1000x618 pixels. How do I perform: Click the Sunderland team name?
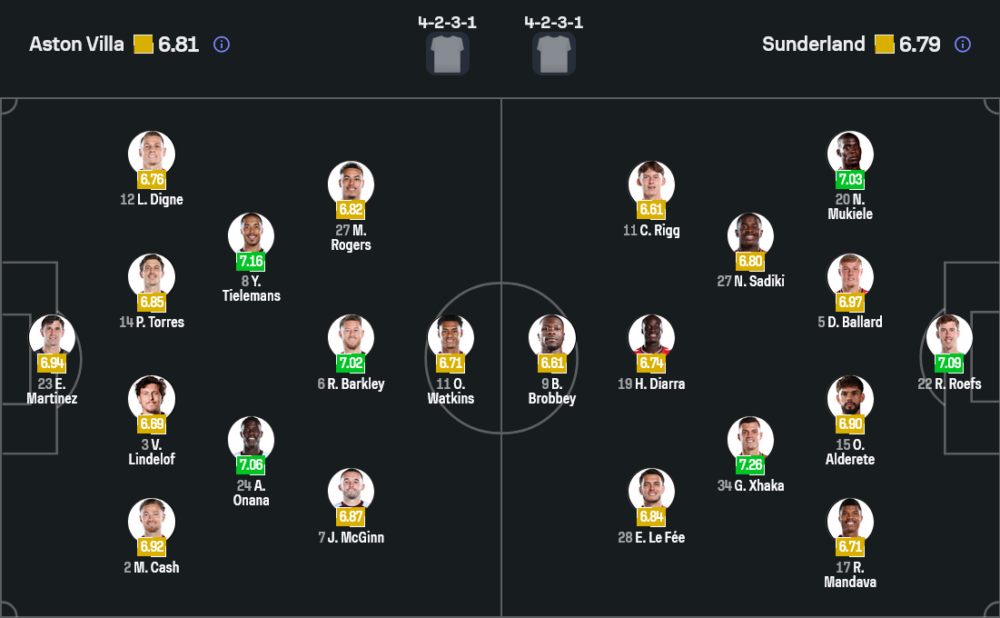point(813,44)
